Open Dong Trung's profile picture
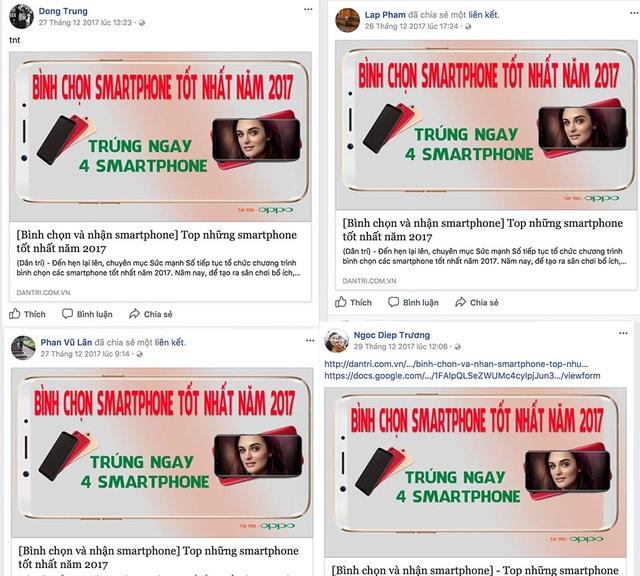The width and height of the screenshot is (640, 576). (x=22, y=16)
